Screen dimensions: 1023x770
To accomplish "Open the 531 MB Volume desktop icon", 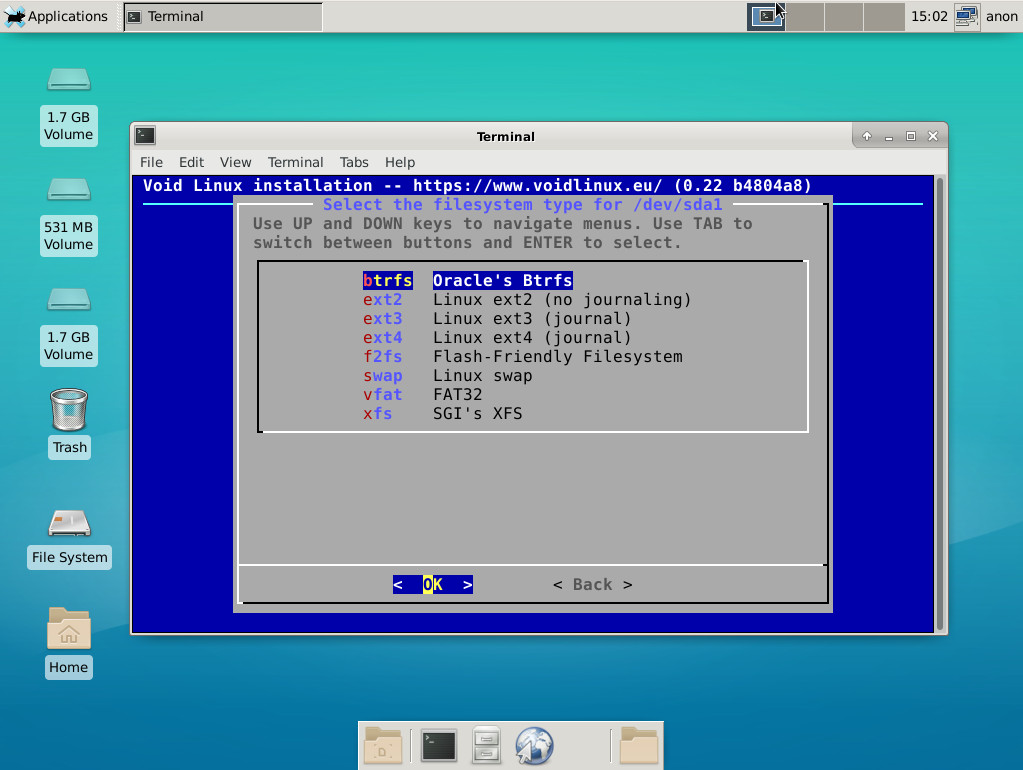I will pyautogui.click(x=69, y=217).
